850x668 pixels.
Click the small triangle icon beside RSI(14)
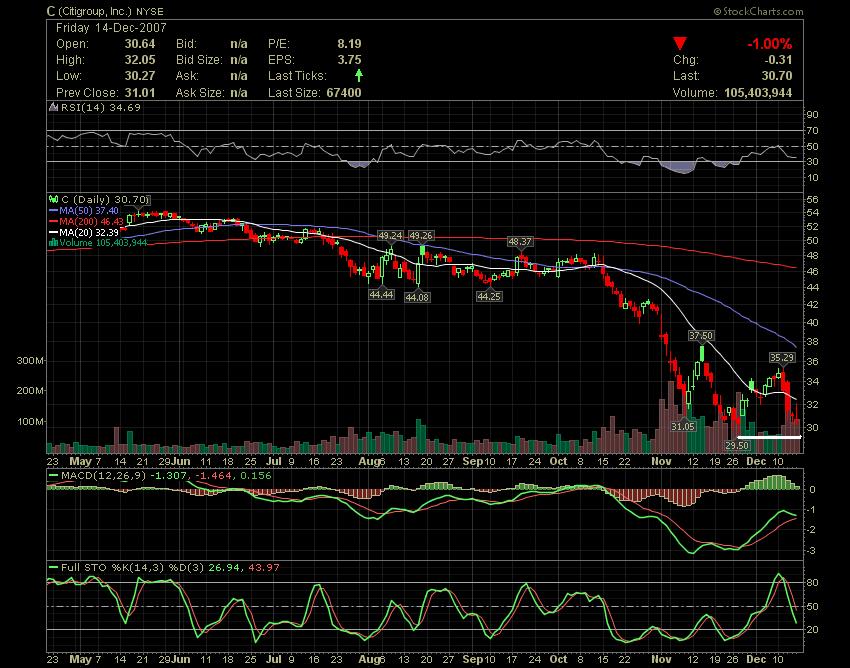54,107
